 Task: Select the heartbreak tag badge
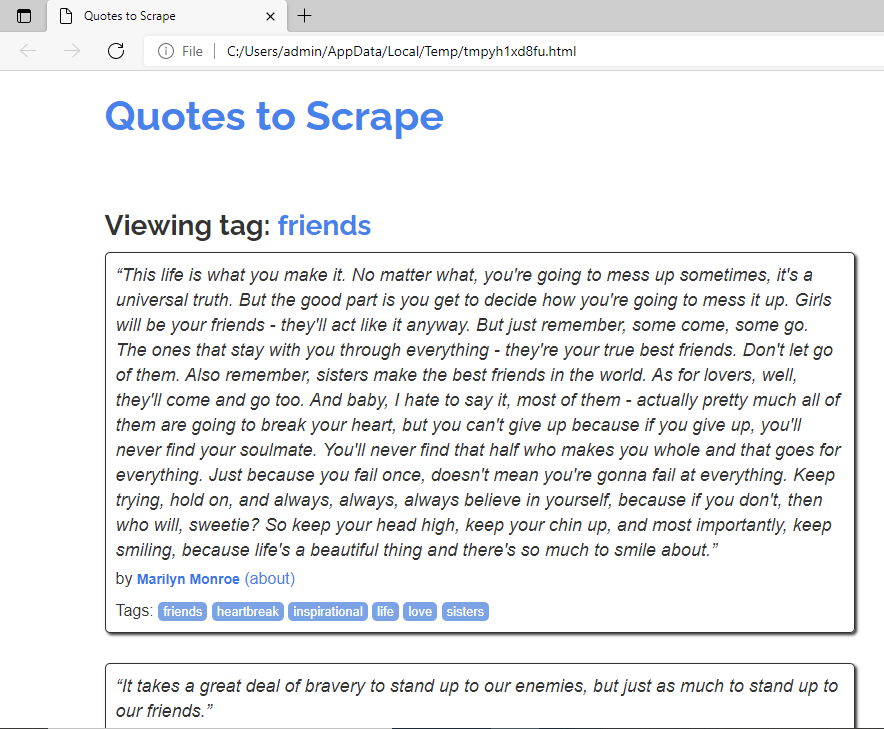(248, 611)
